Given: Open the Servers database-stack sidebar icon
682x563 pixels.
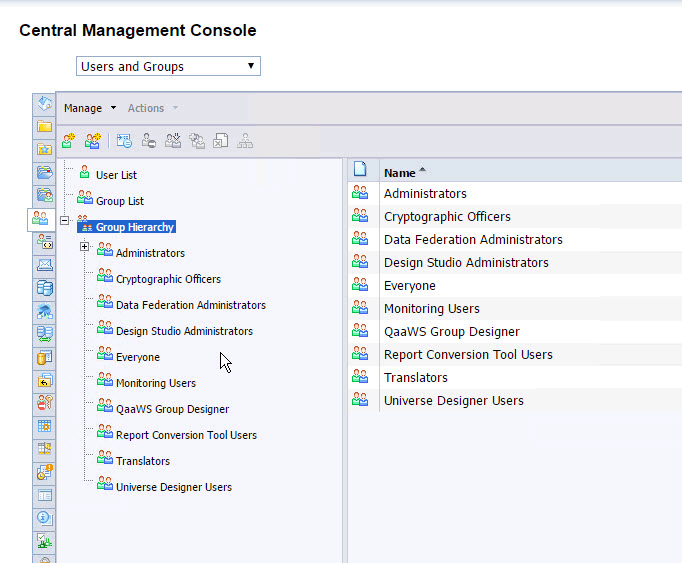Looking at the screenshot, I should [x=44, y=288].
